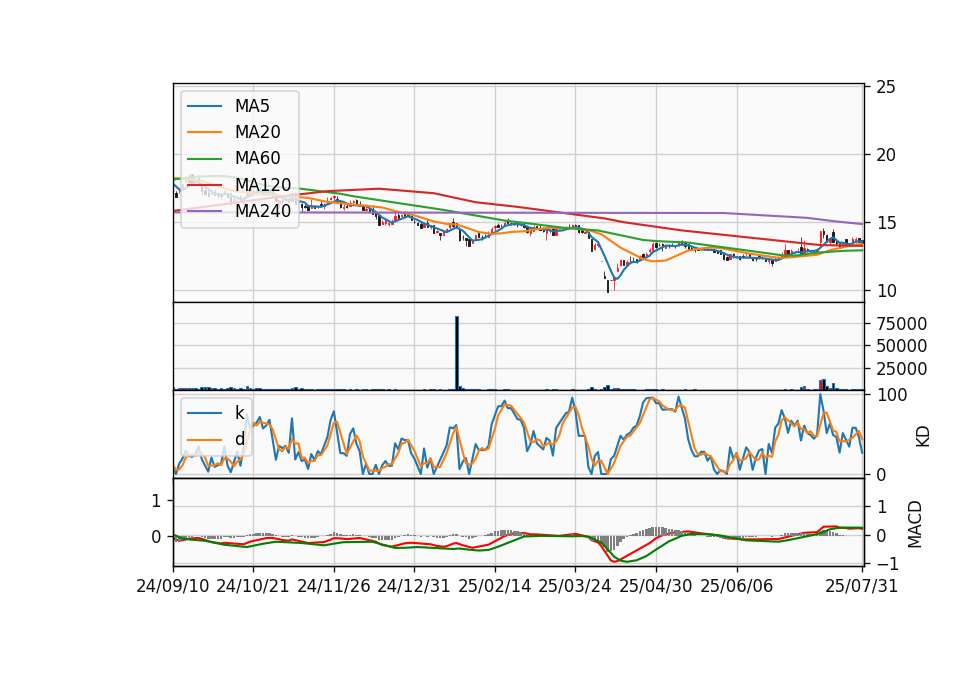The height and width of the screenshot is (690, 960).
Task: Select the 24/11/26 date label
Action: click(334, 586)
